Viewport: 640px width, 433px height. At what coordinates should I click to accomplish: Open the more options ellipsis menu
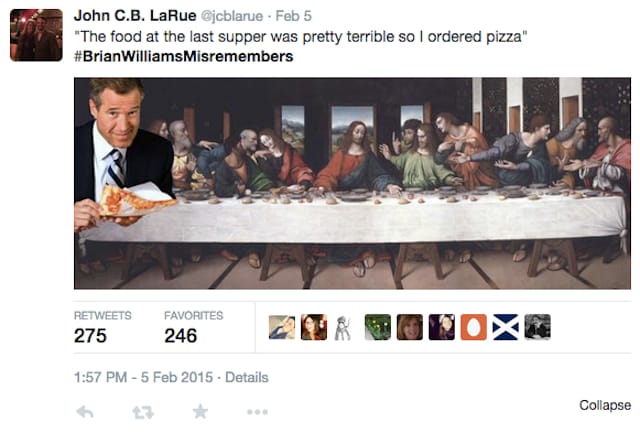[x=257, y=411]
